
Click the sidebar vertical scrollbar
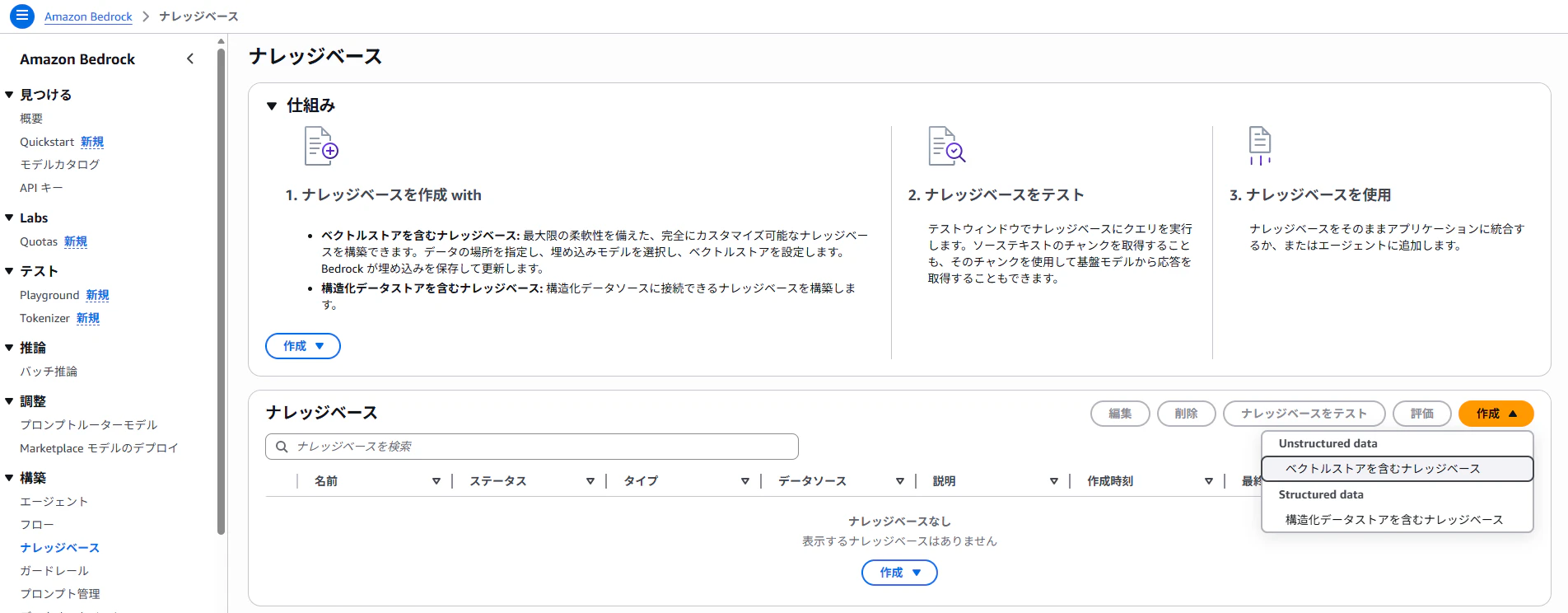[x=221, y=292]
